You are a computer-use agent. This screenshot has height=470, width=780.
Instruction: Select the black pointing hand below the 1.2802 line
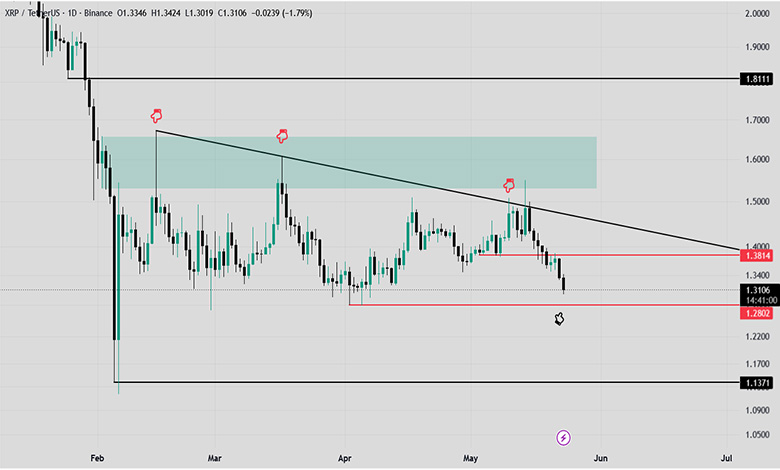click(559, 319)
